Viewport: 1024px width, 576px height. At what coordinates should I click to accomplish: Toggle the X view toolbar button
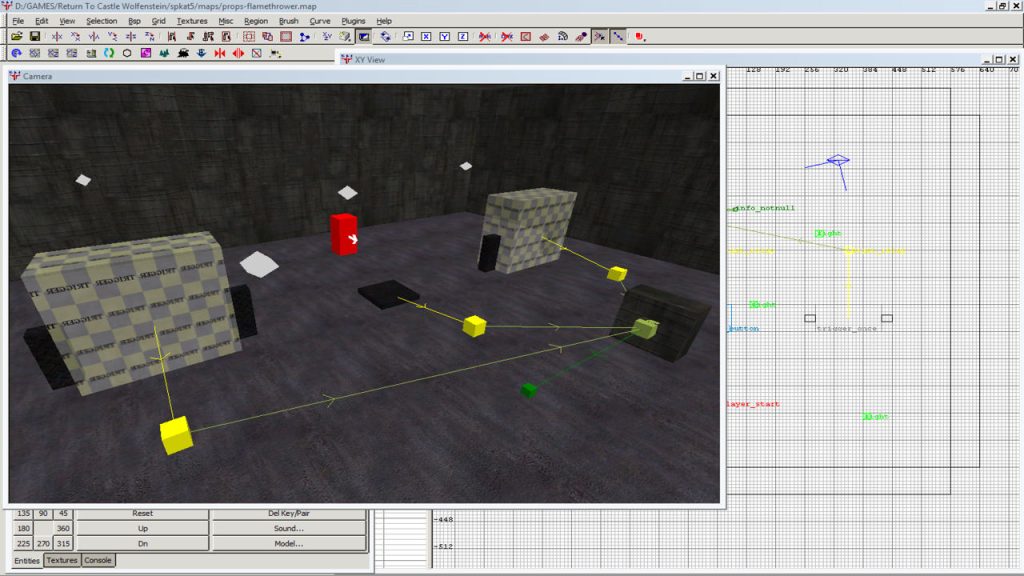click(427, 37)
